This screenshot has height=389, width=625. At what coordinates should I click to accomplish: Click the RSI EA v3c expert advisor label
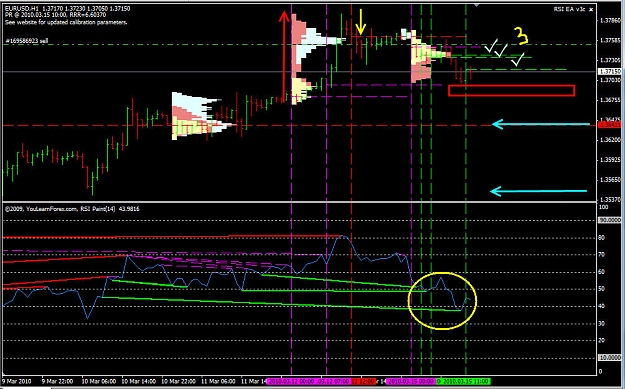coord(570,9)
